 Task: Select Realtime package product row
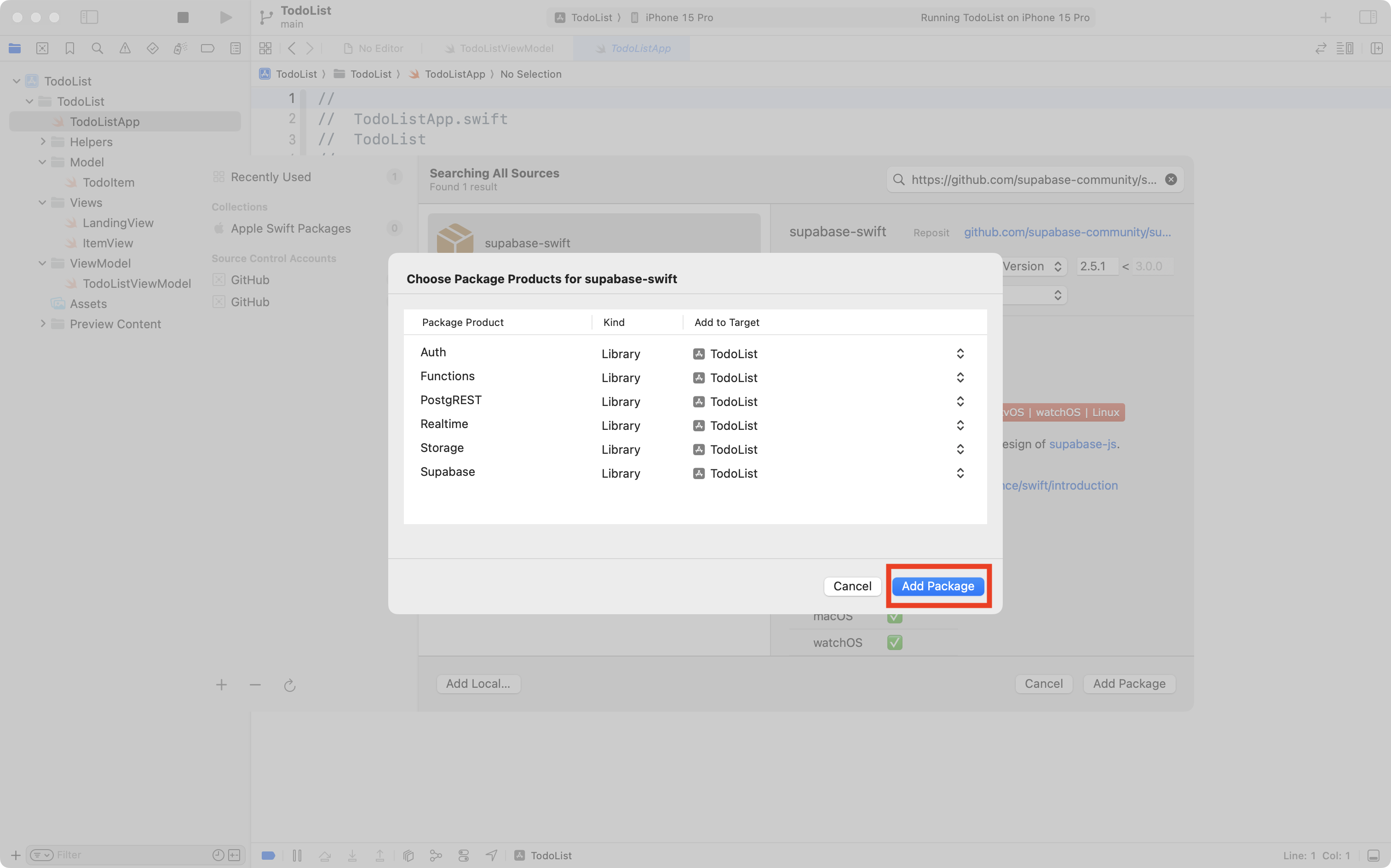[x=444, y=424]
